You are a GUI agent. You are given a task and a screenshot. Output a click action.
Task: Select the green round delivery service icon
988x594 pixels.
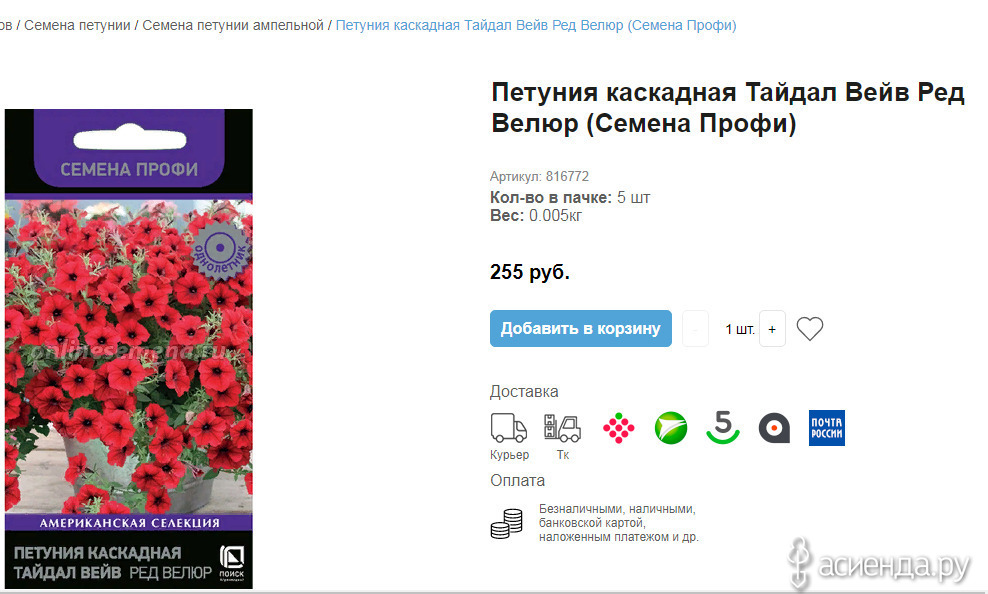point(671,428)
